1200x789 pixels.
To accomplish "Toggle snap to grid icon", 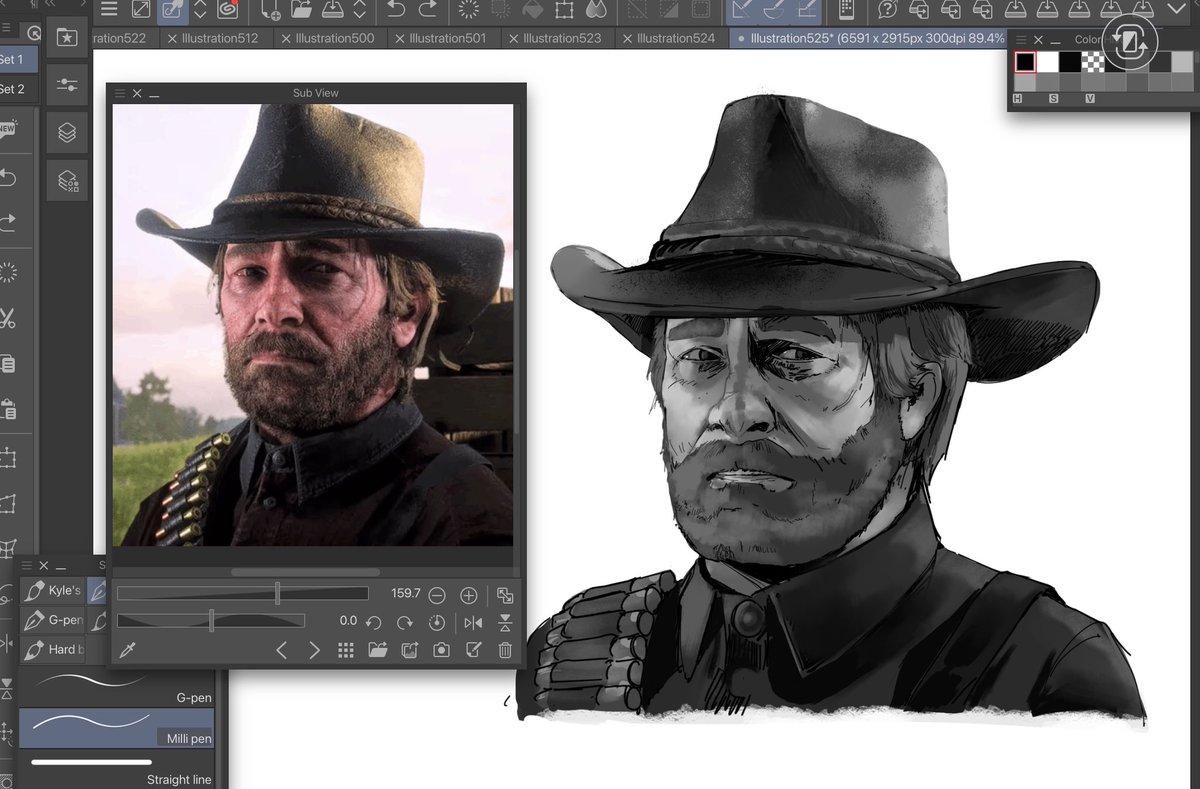I will 805,10.
